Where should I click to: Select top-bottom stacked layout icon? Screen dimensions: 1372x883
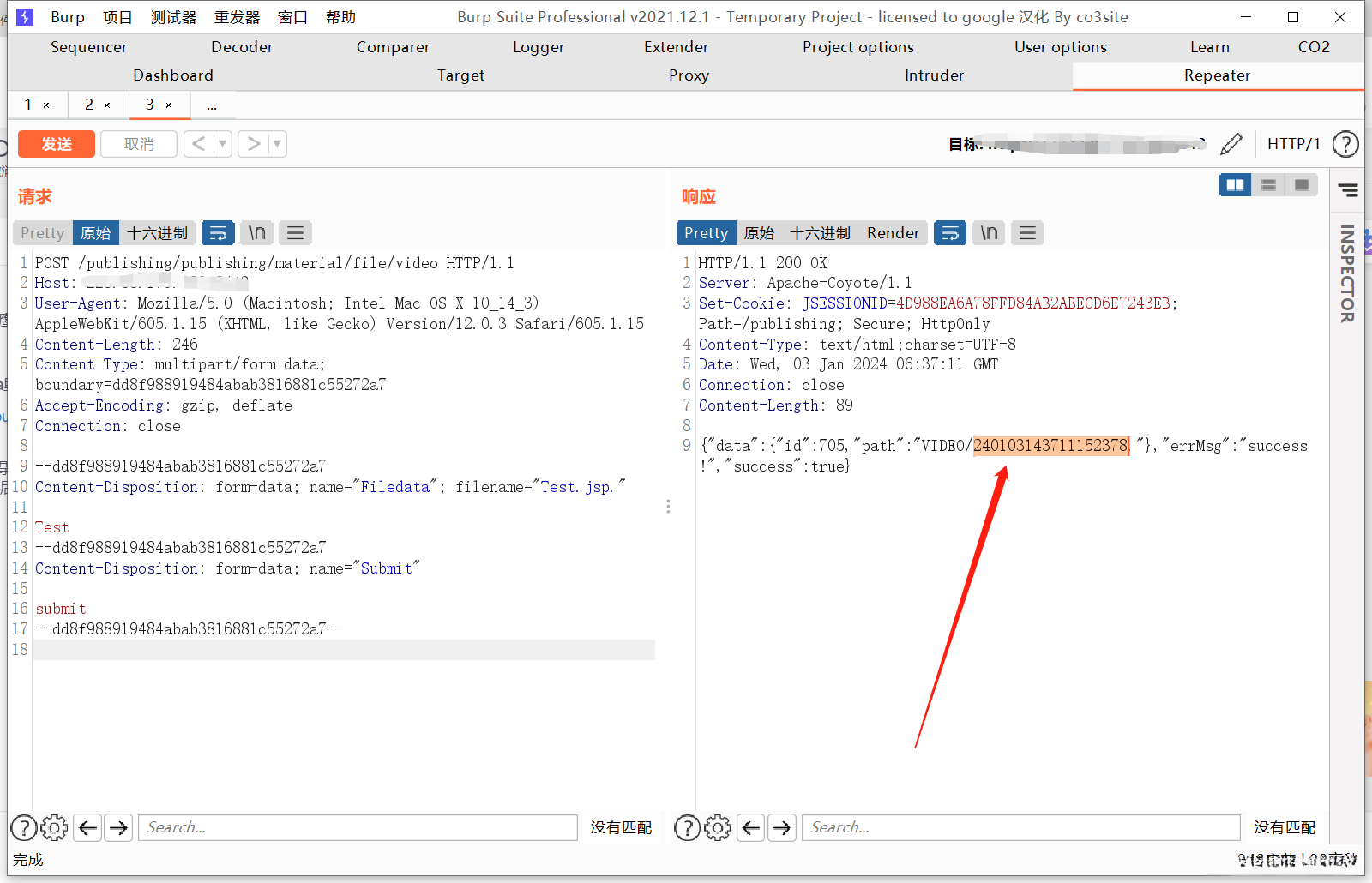1268,185
